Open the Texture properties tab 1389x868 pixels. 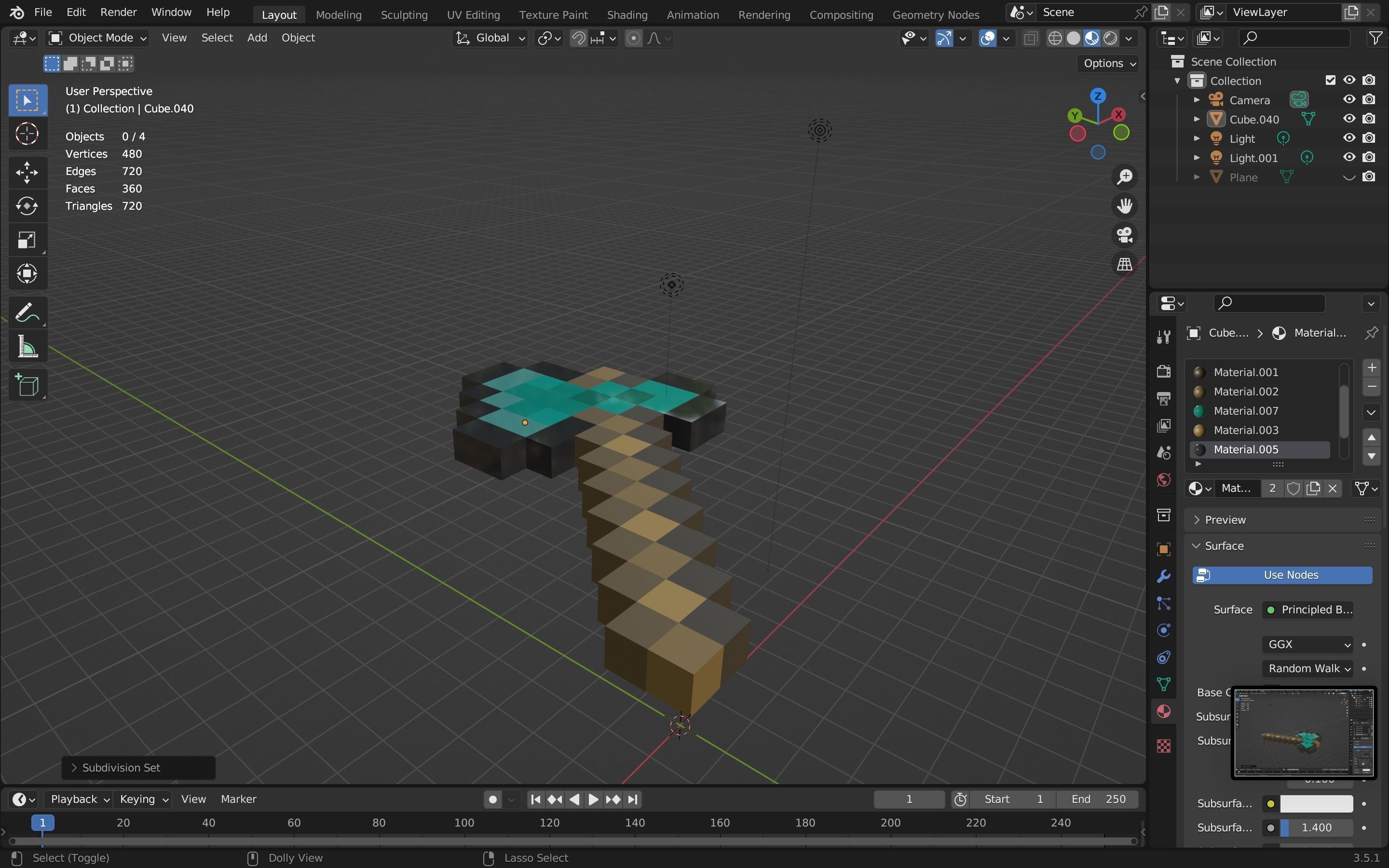(x=1163, y=746)
